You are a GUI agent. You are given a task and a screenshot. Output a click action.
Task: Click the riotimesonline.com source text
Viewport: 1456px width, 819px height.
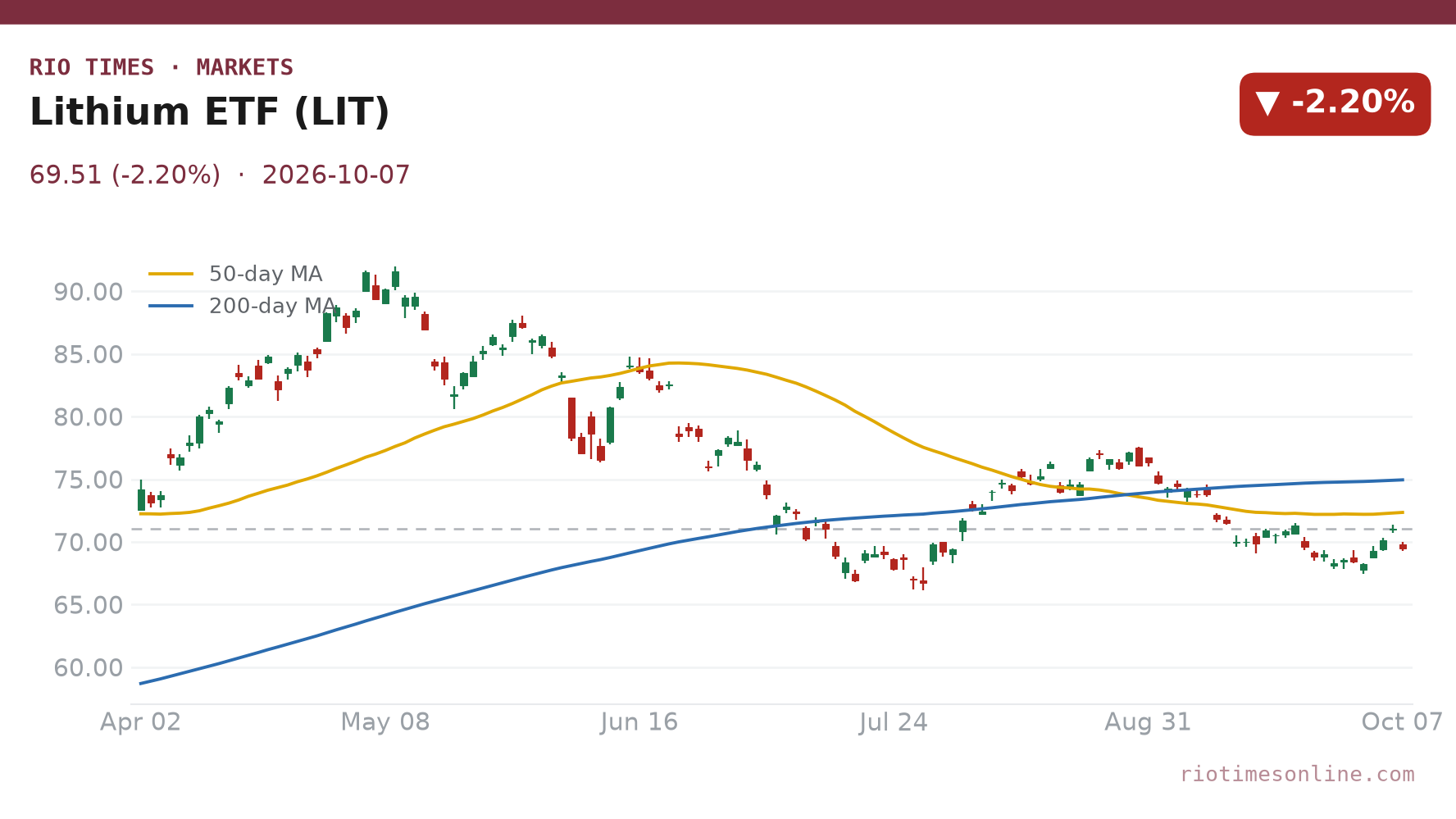(x=1297, y=775)
